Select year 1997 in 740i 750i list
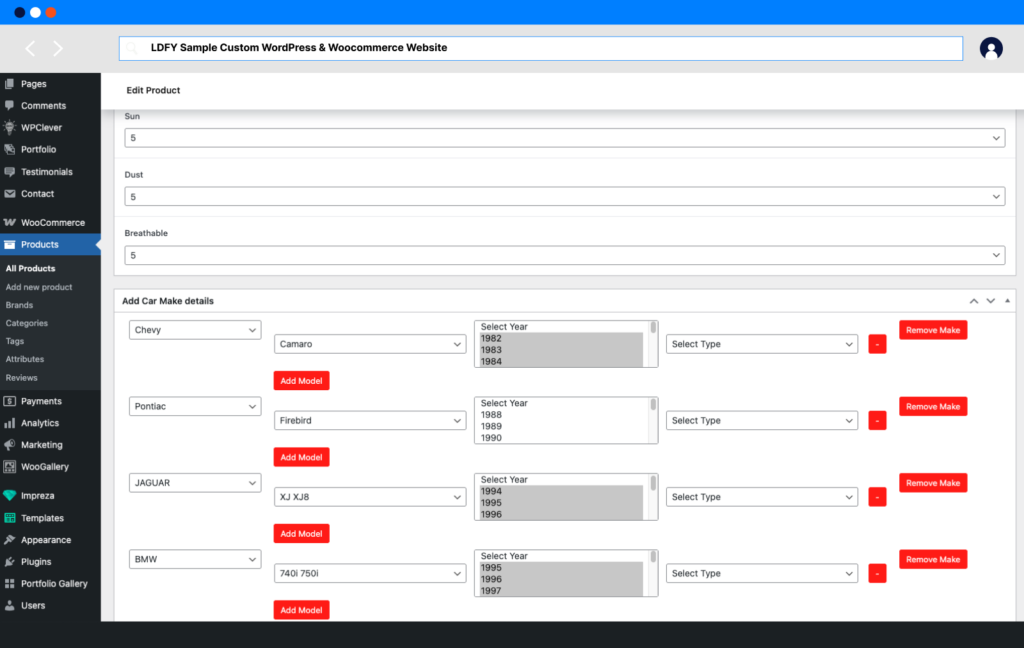Screen dimensions: 1024x648 click(x=562, y=591)
